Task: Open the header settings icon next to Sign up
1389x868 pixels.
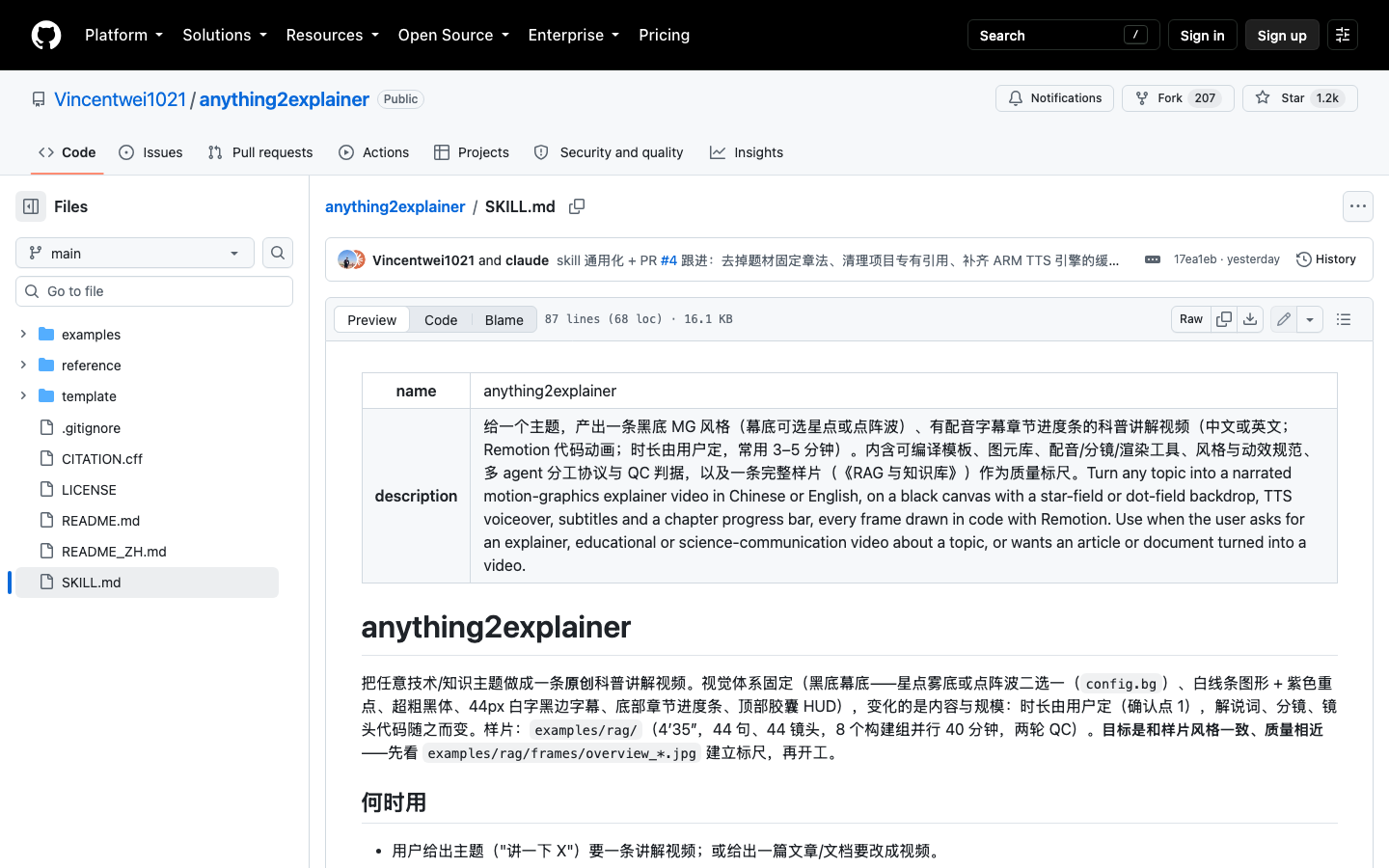Action: (x=1343, y=35)
